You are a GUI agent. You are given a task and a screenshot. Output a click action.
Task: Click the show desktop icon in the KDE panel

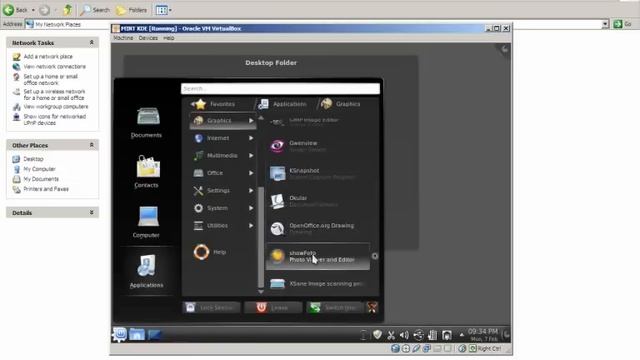154,335
